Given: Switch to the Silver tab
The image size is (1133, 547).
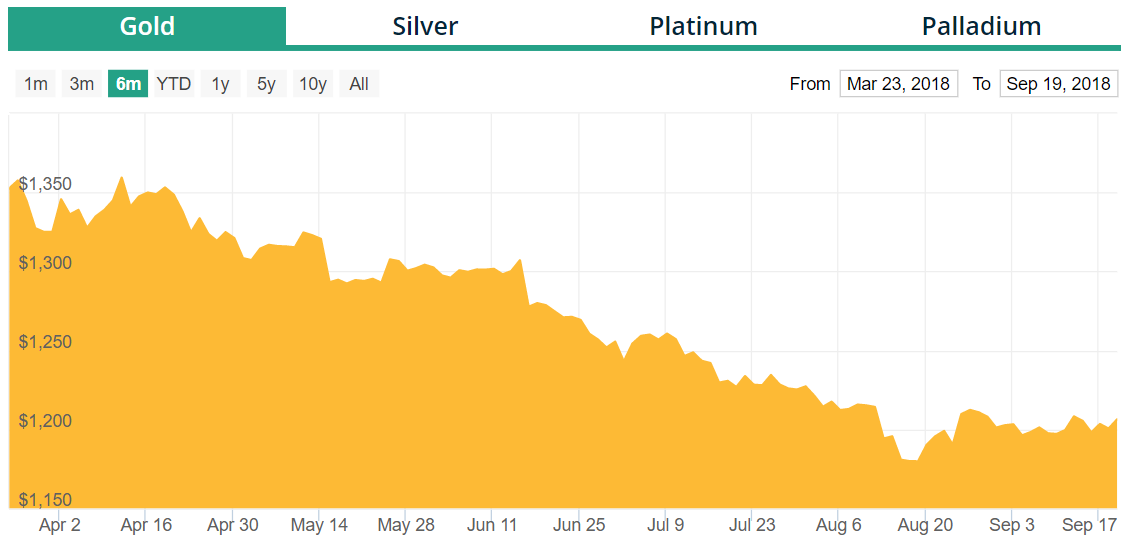Looking at the screenshot, I should [x=425, y=26].
